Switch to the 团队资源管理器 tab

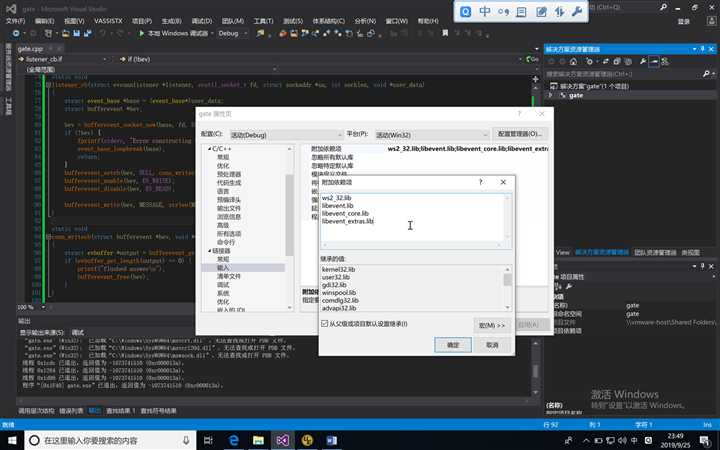point(655,253)
